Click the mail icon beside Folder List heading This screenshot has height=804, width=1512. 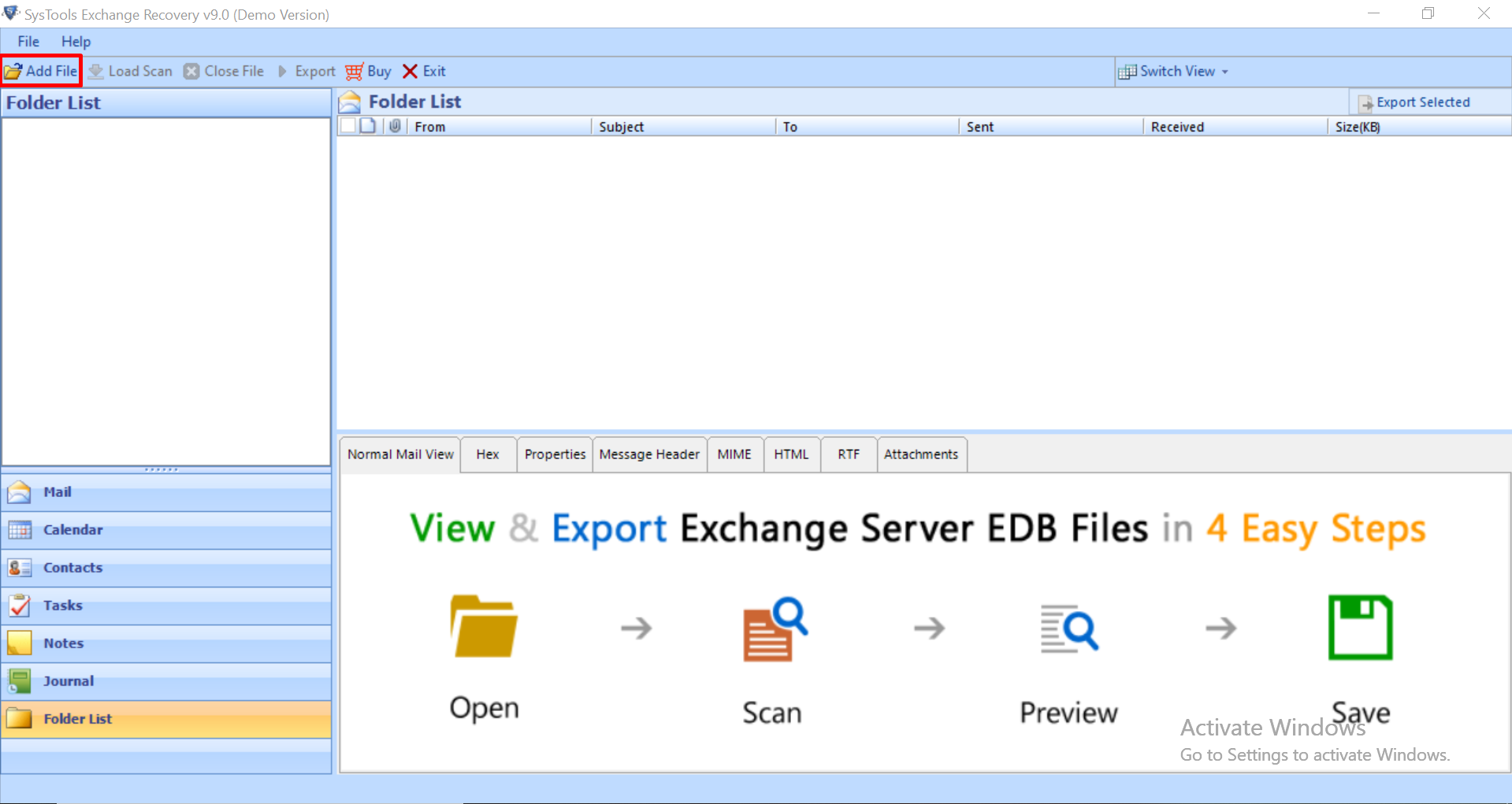(350, 102)
